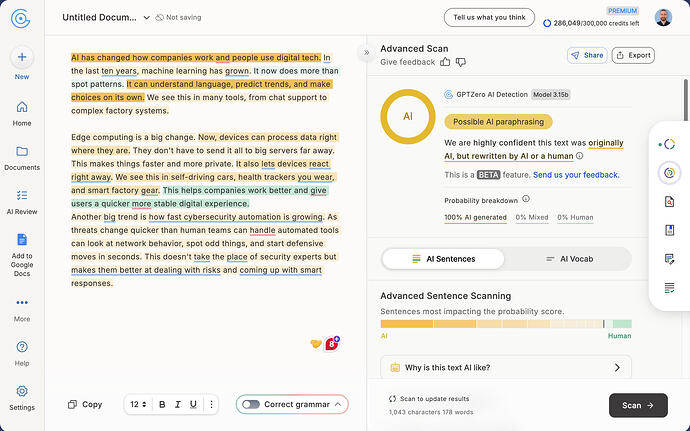Click 'Model 3.15b' label
The height and width of the screenshot is (431, 690).
point(551,95)
